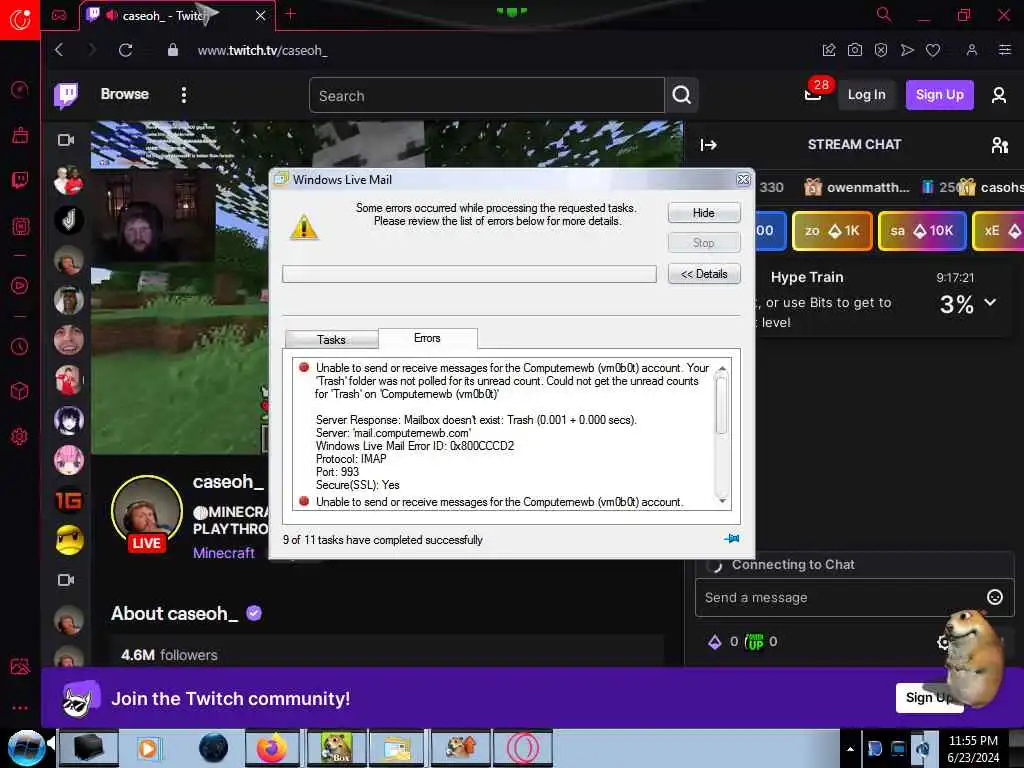This screenshot has height=768, width=1024.
Task: Reload the Twitch page
Action: [x=125, y=50]
